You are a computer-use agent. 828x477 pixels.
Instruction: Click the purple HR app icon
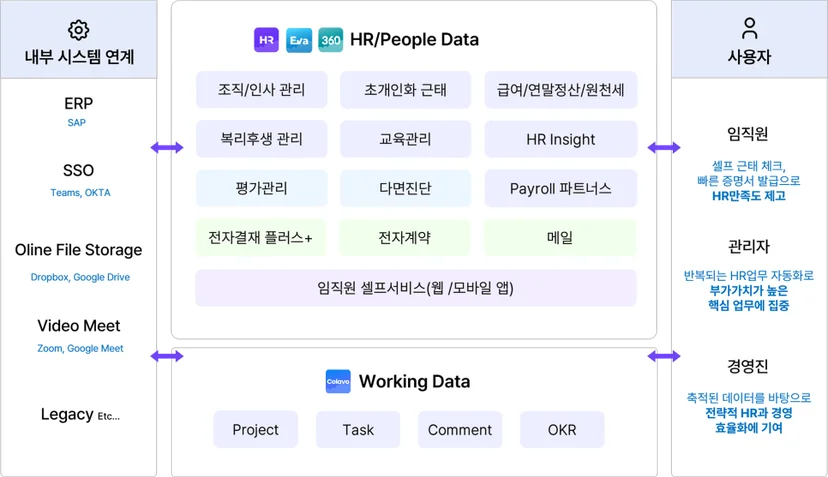tap(266, 40)
